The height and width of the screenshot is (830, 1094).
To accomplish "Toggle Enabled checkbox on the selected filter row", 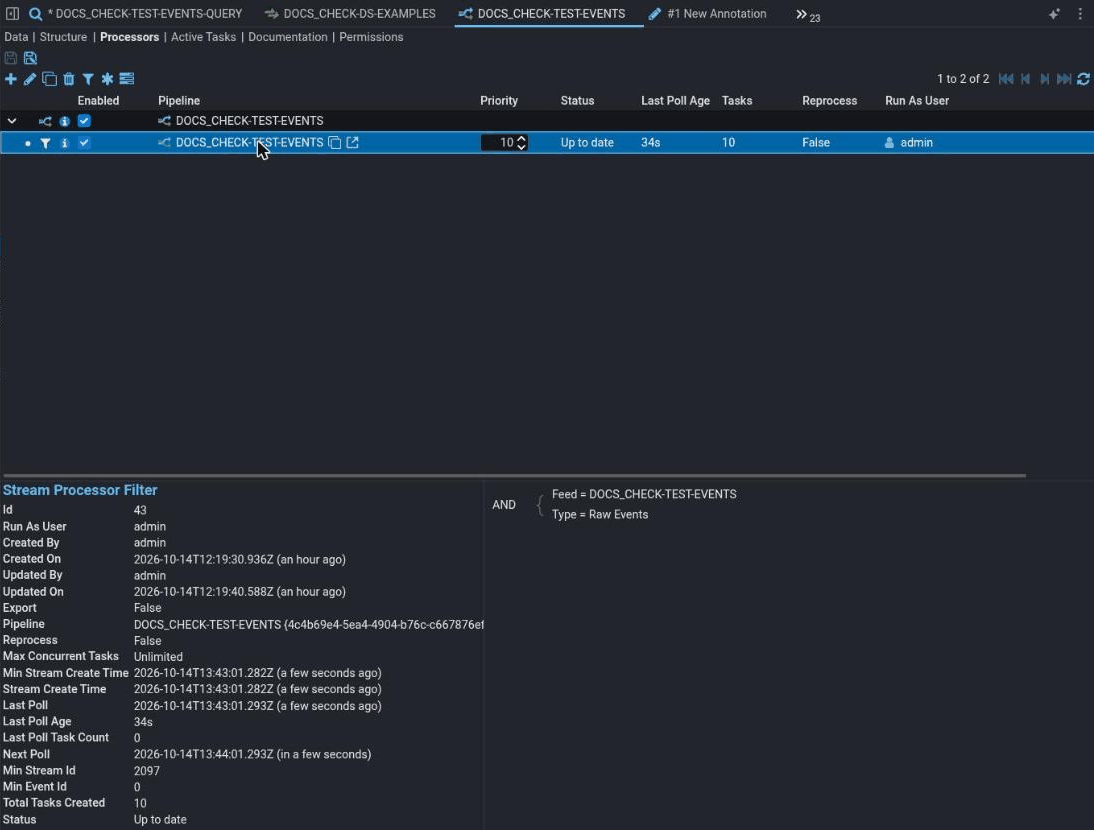I will click(x=84, y=142).
